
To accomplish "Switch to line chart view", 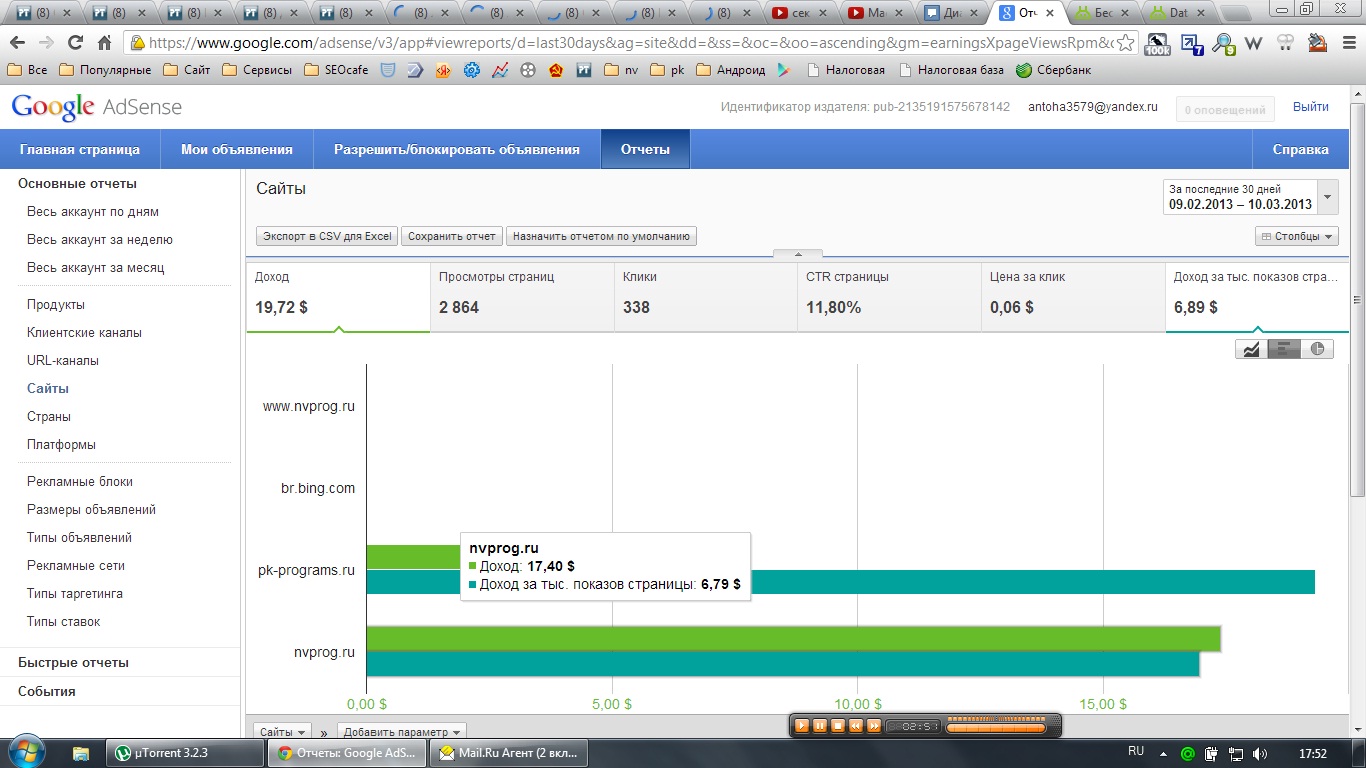I will tap(1251, 349).
